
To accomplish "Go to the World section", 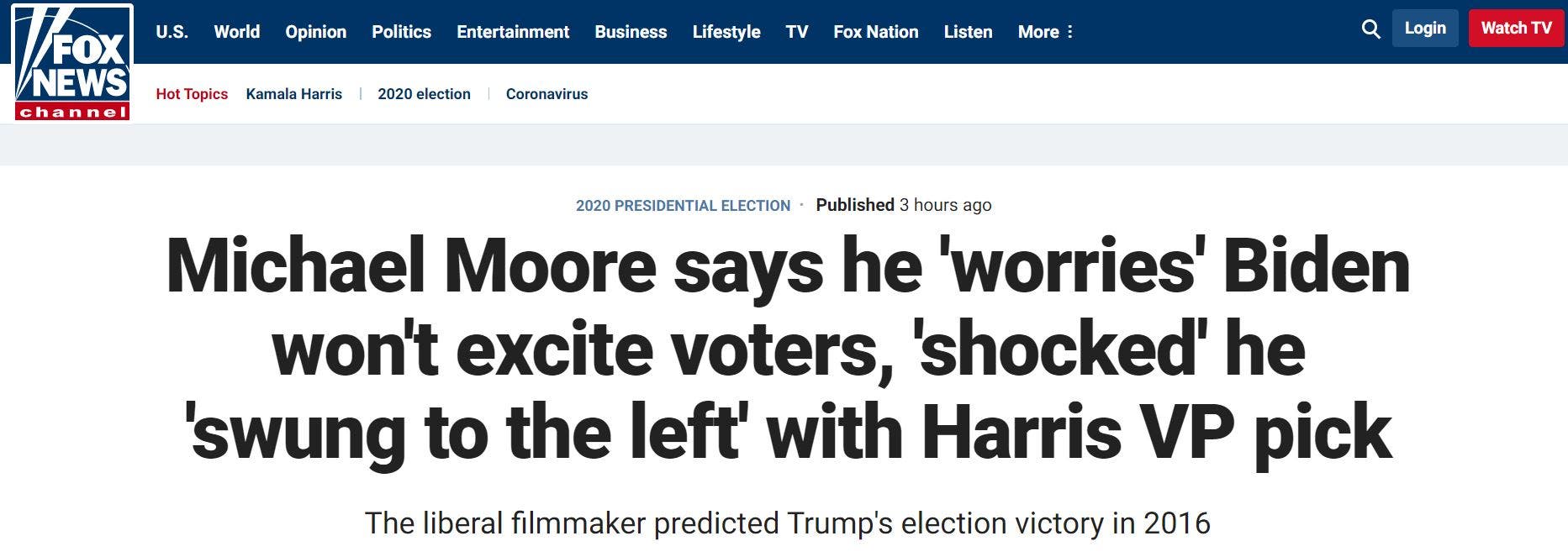I will [237, 32].
